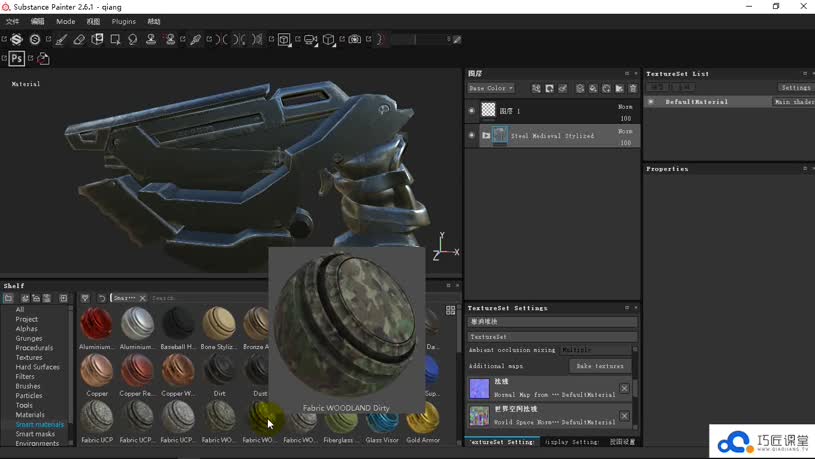Click the red resource updater icon beside Ps

click(43, 59)
